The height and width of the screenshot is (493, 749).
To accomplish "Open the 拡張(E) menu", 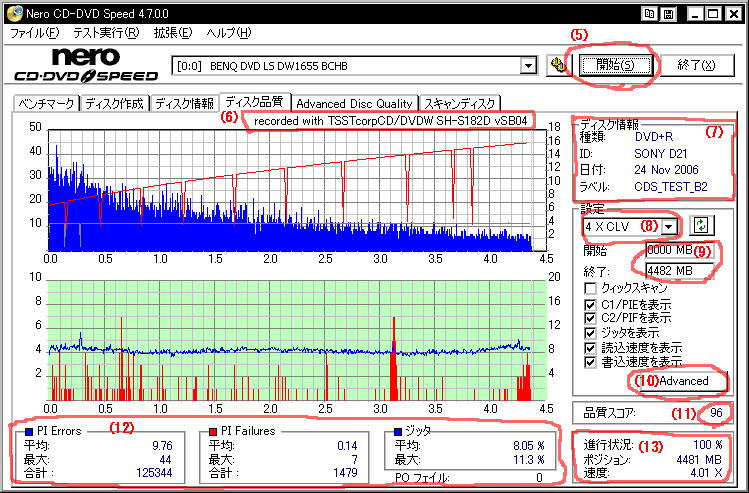I will click(172, 33).
